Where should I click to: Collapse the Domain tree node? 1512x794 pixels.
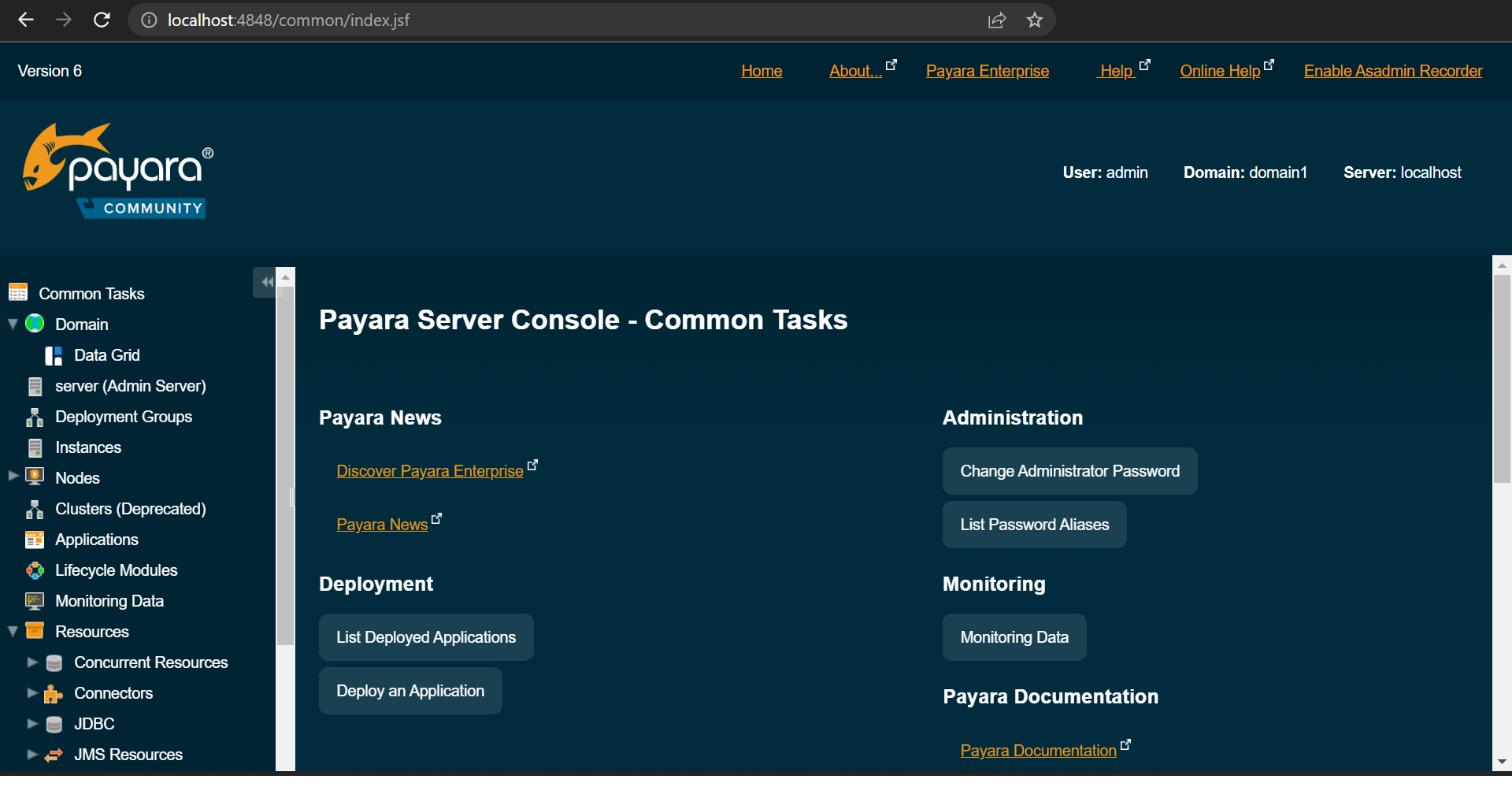pos(13,324)
